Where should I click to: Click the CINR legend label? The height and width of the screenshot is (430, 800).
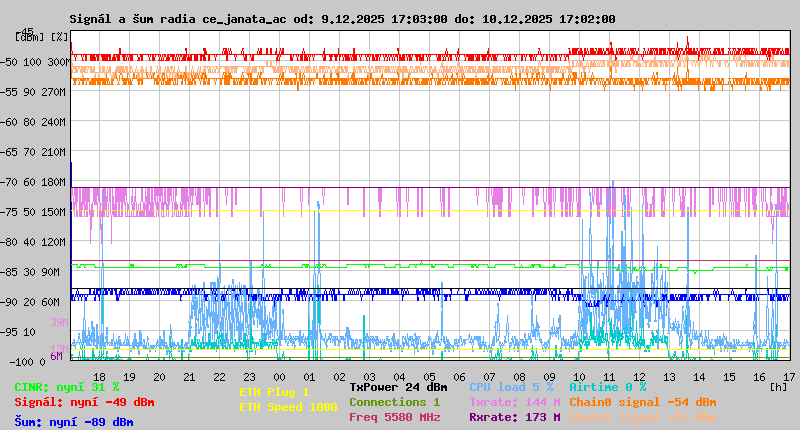(x=67, y=387)
